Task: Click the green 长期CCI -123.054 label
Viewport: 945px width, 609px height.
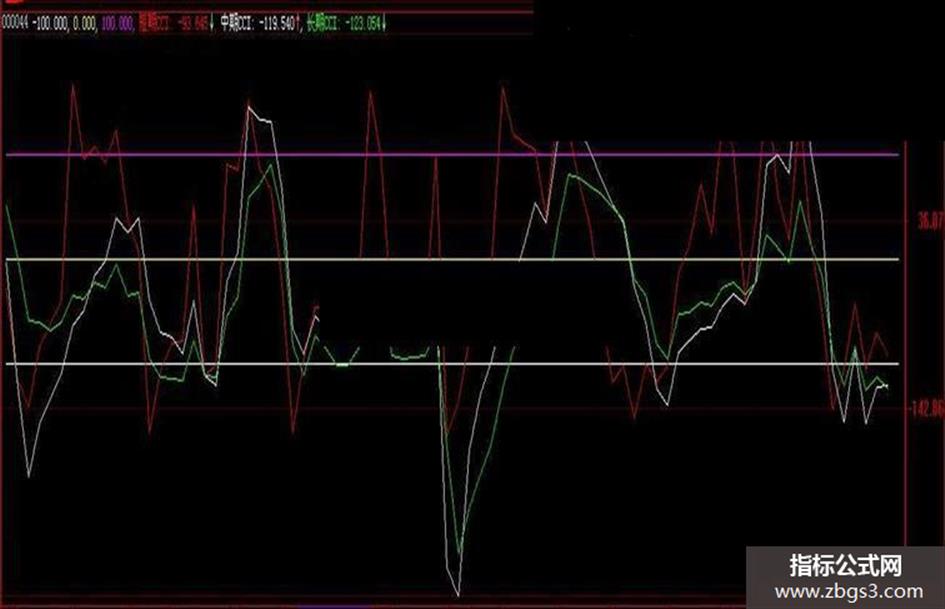Action: tap(344, 24)
